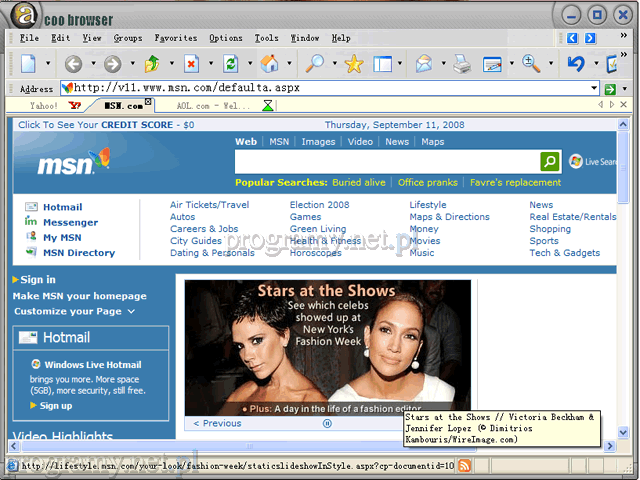Click the Back navigation arrow button
Viewport: 640px width, 480px height.
pyautogui.click(x=73, y=64)
